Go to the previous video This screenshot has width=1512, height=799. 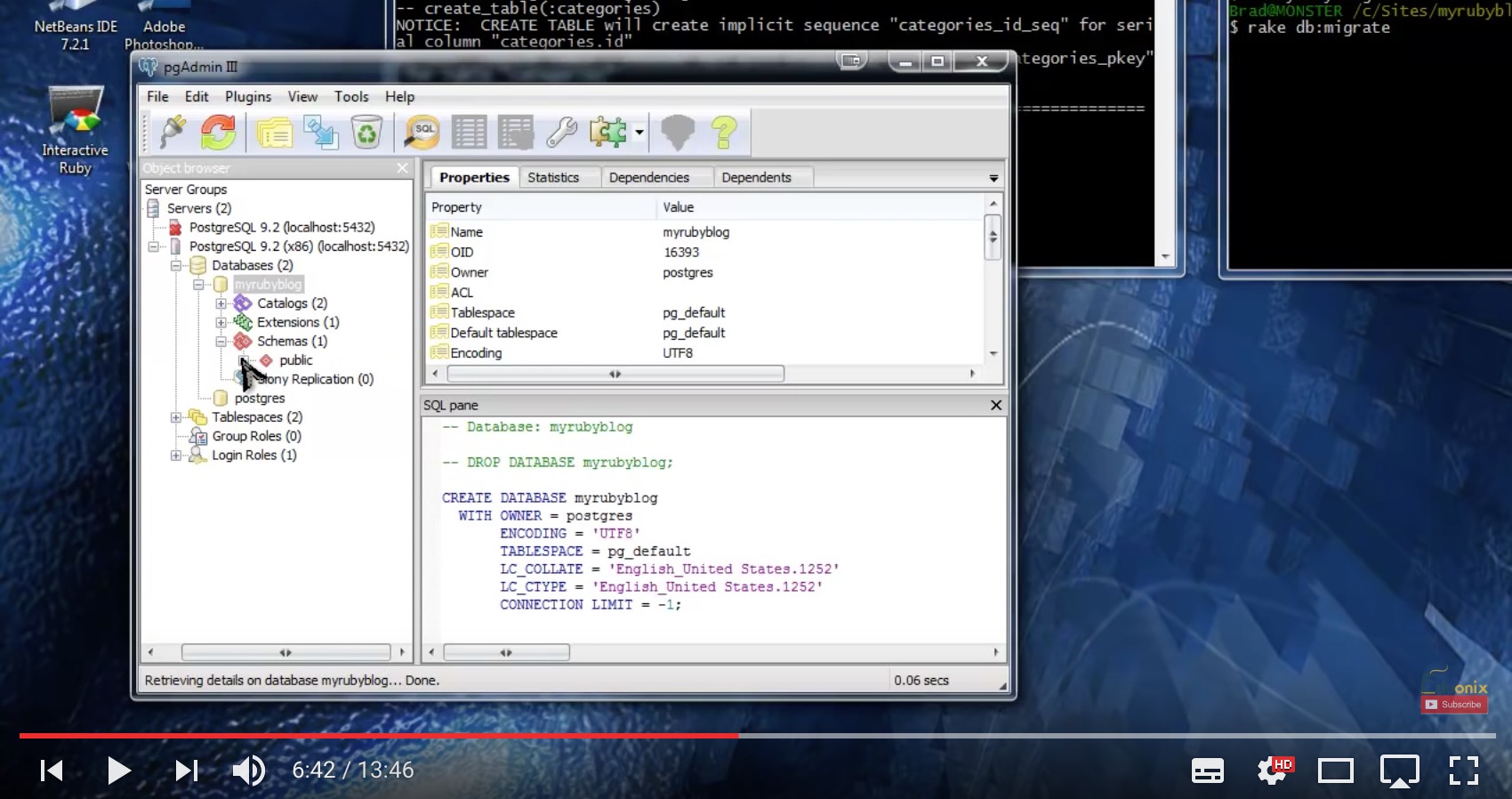tap(52, 770)
